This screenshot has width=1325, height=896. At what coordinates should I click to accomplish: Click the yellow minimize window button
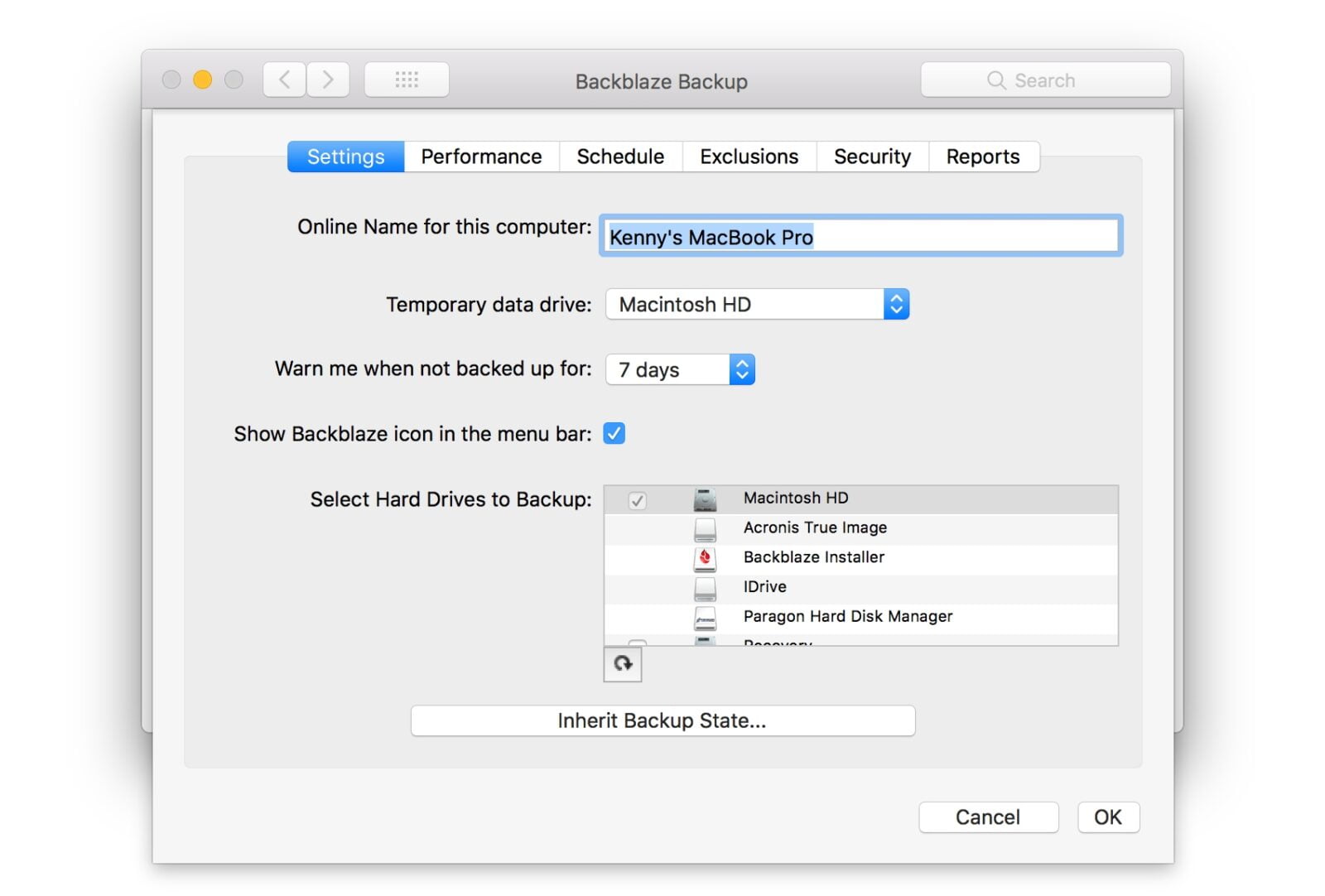202,79
